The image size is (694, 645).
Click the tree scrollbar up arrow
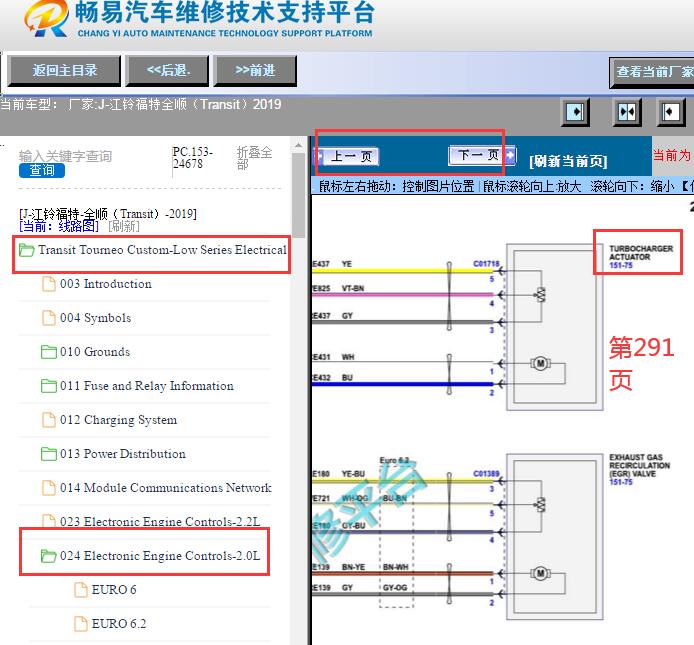299,145
